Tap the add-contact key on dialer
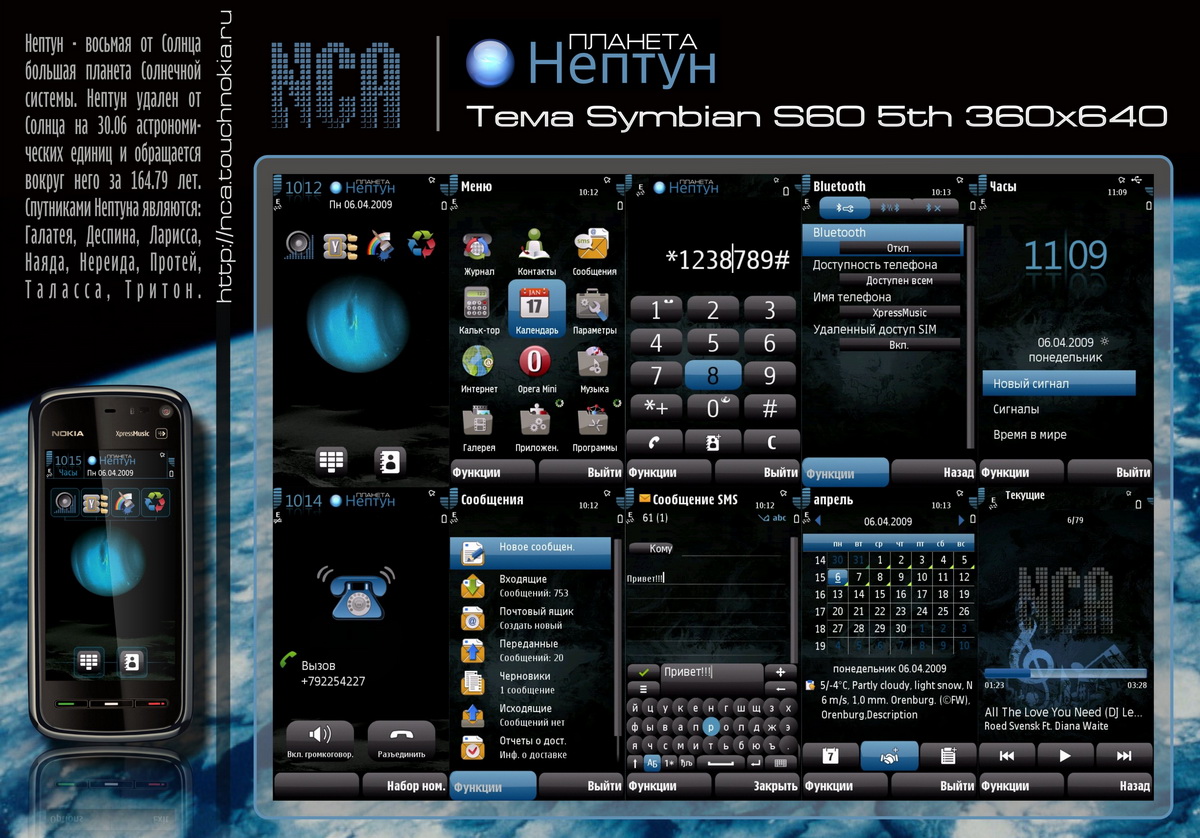The width and height of the screenshot is (1200, 838). pyautogui.click(x=713, y=441)
